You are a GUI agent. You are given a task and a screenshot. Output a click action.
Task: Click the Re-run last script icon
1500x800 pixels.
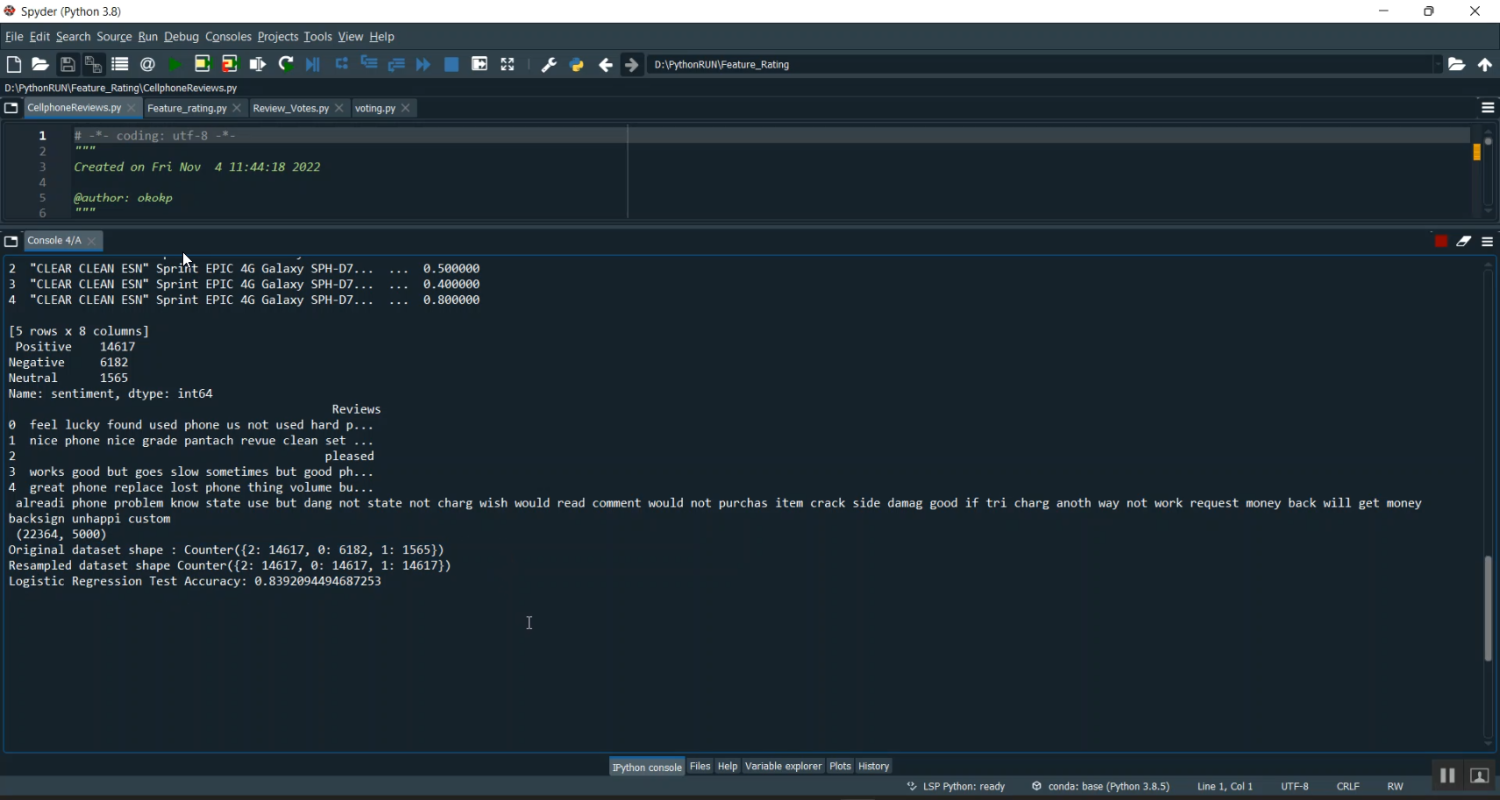[x=286, y=65]
